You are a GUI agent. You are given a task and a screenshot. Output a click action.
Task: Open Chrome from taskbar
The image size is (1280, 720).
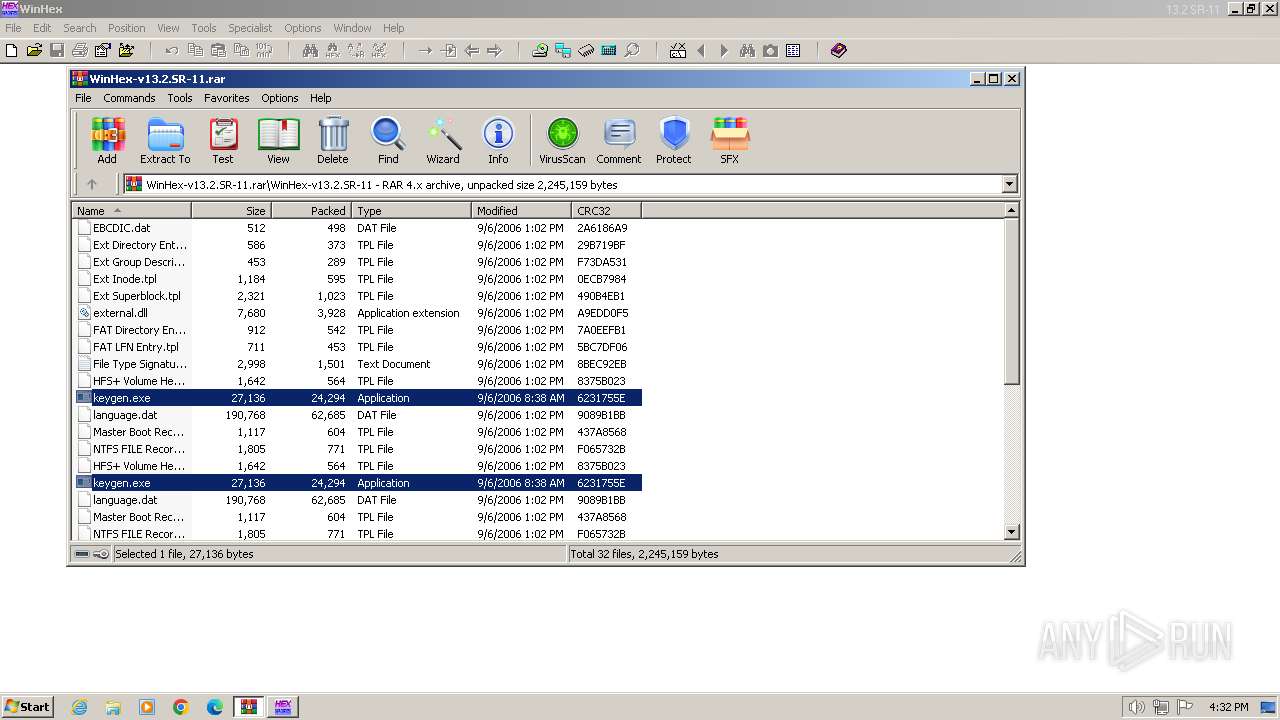pyautogui.click(x=181, y=707)
